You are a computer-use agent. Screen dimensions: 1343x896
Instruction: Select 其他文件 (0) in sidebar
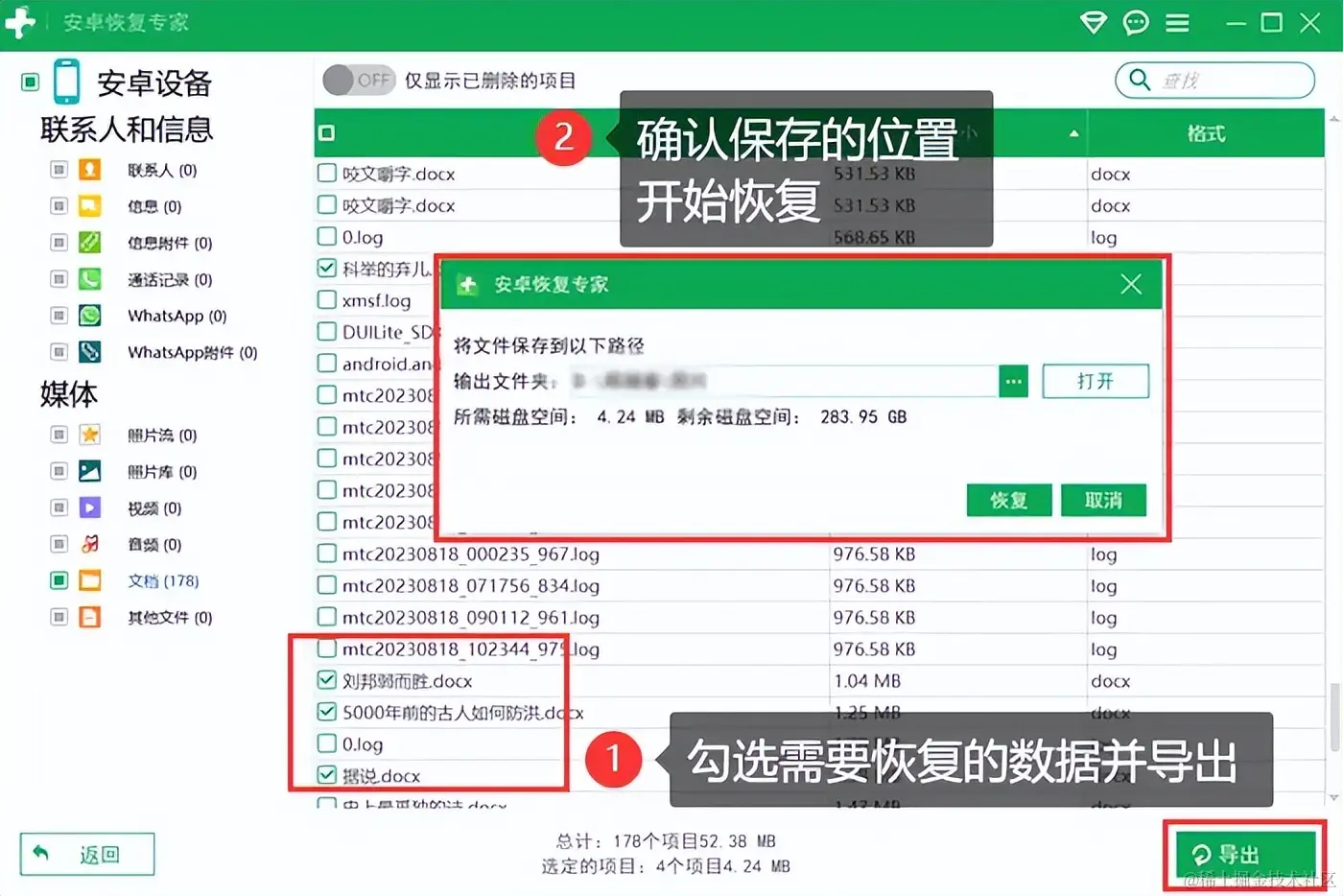[170, 618]
